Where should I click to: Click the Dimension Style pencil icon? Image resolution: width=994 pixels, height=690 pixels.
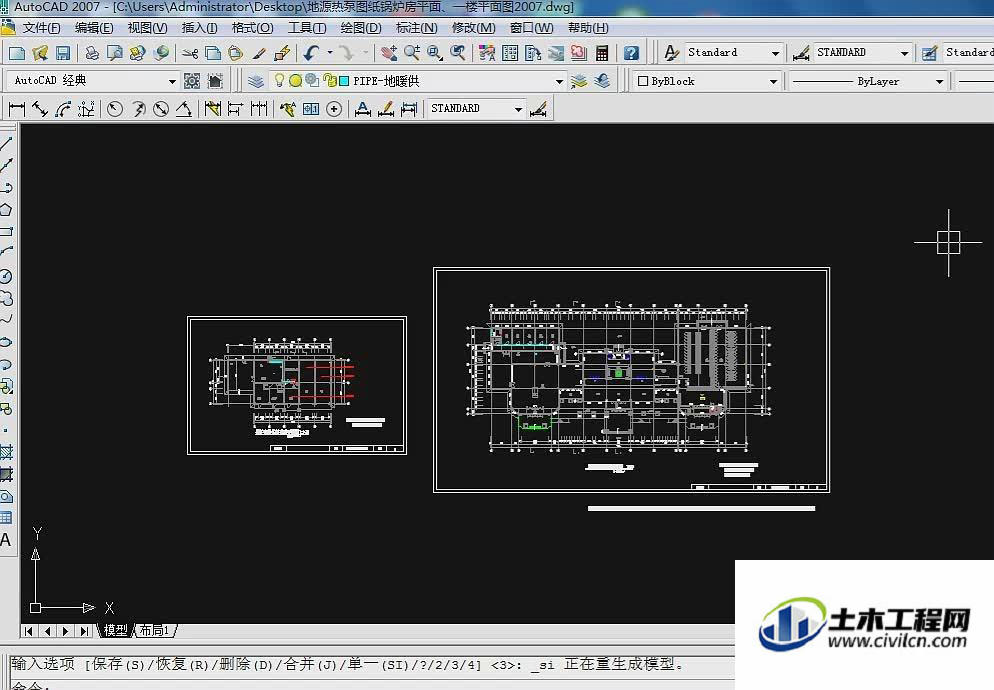[538, 109]
